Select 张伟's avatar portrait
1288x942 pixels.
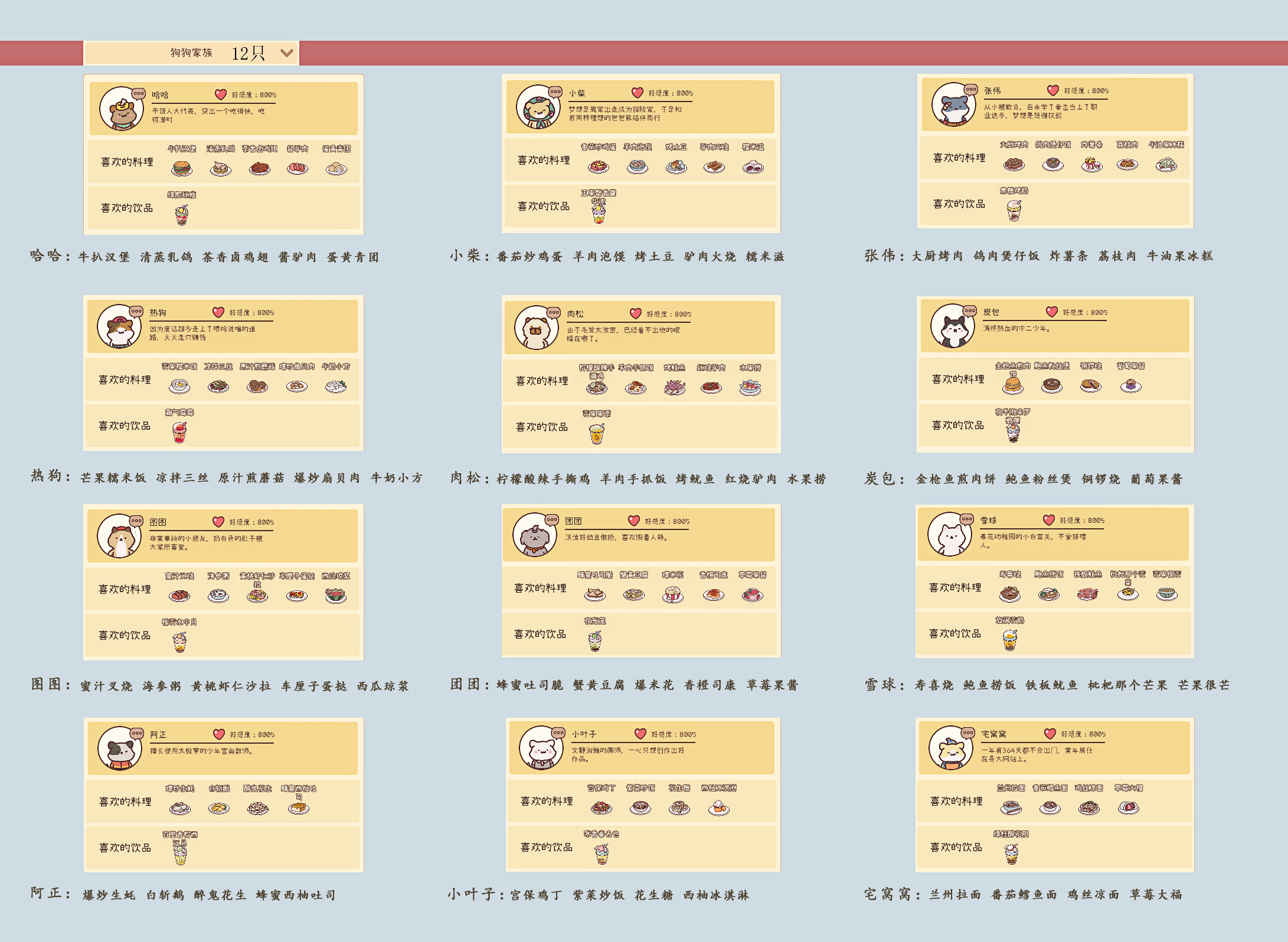953,105
